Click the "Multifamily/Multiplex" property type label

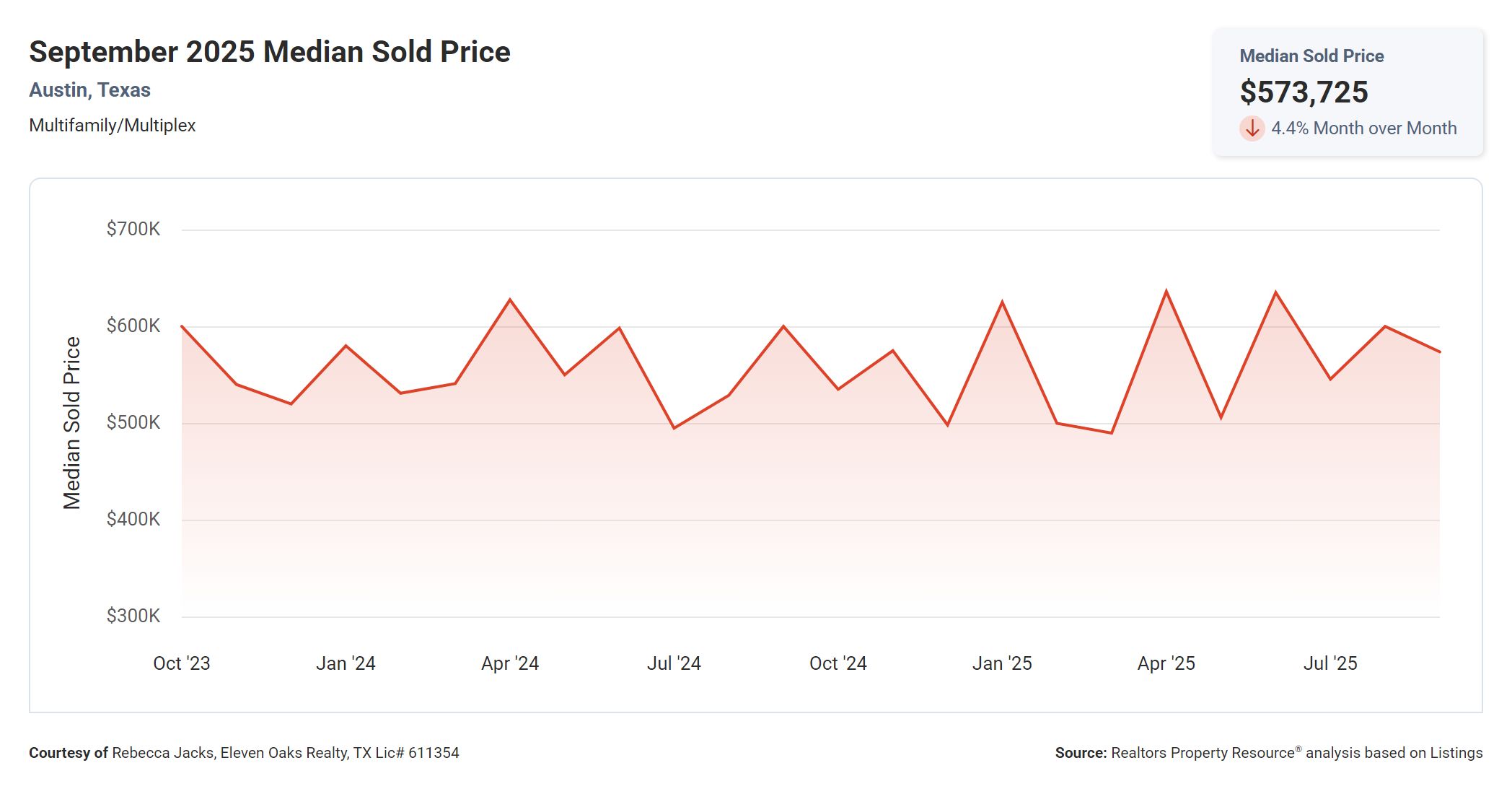112,126
